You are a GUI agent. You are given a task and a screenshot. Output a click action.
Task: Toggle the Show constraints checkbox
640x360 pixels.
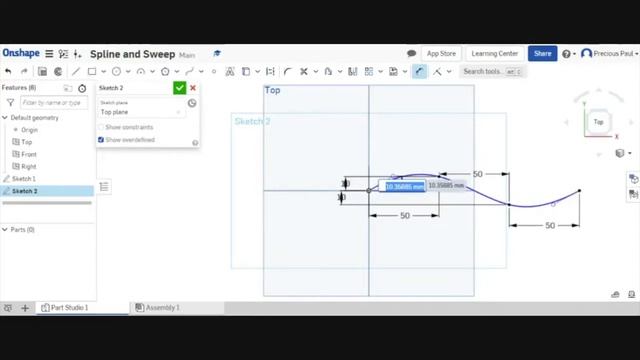(x=101, y=127)
